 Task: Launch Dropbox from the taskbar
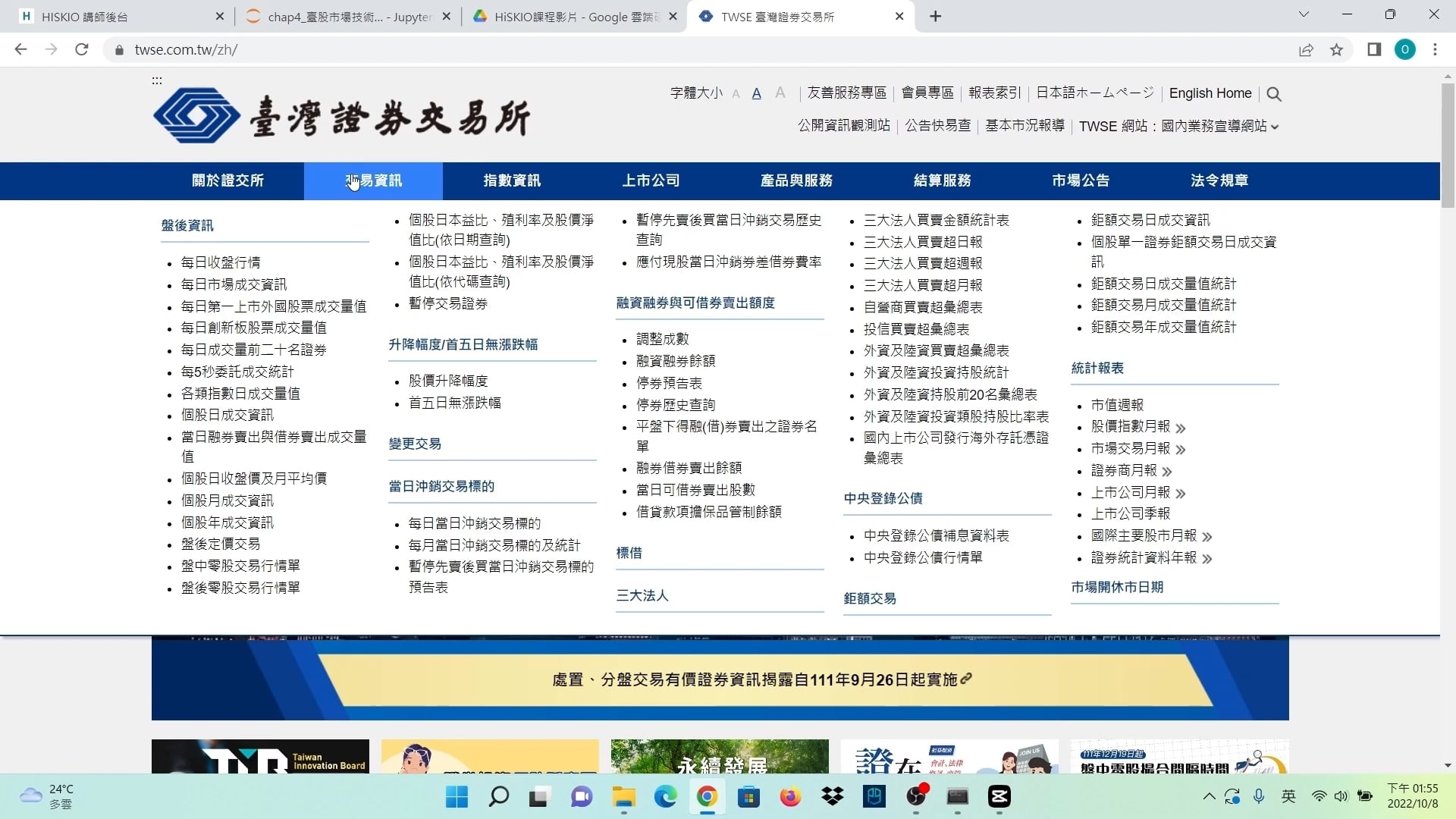832,797
